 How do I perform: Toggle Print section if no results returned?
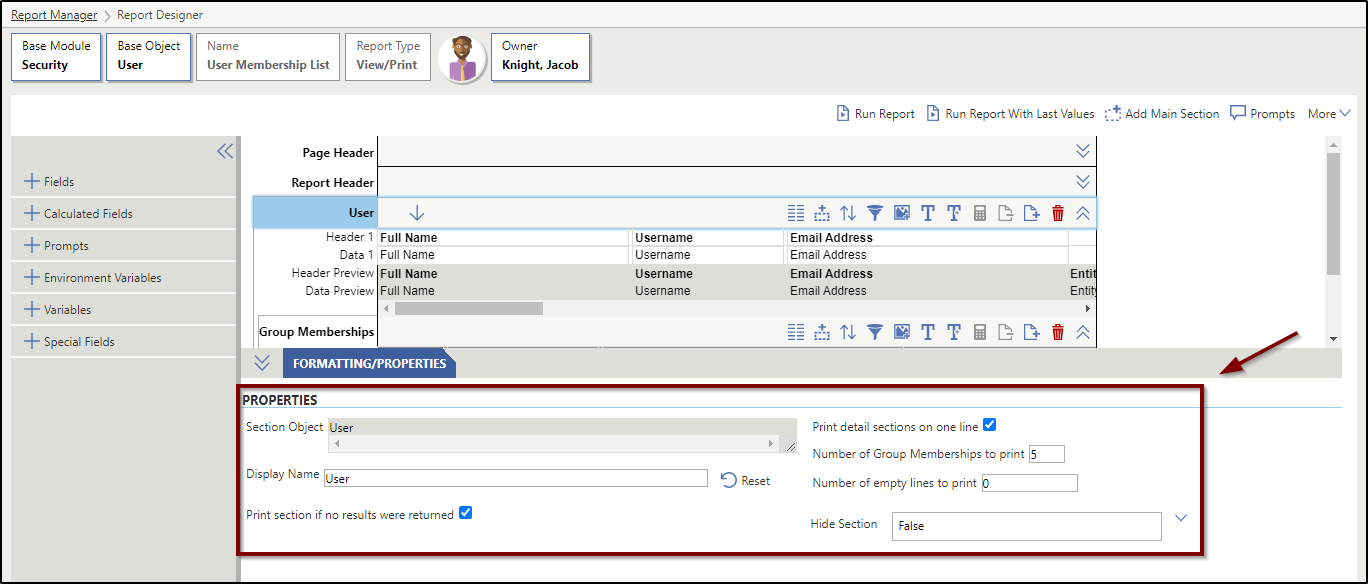pos(465,513)
